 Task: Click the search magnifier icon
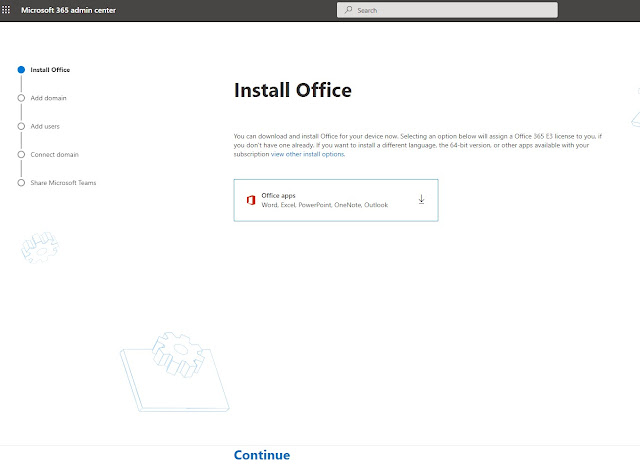(x=348, y=10)
